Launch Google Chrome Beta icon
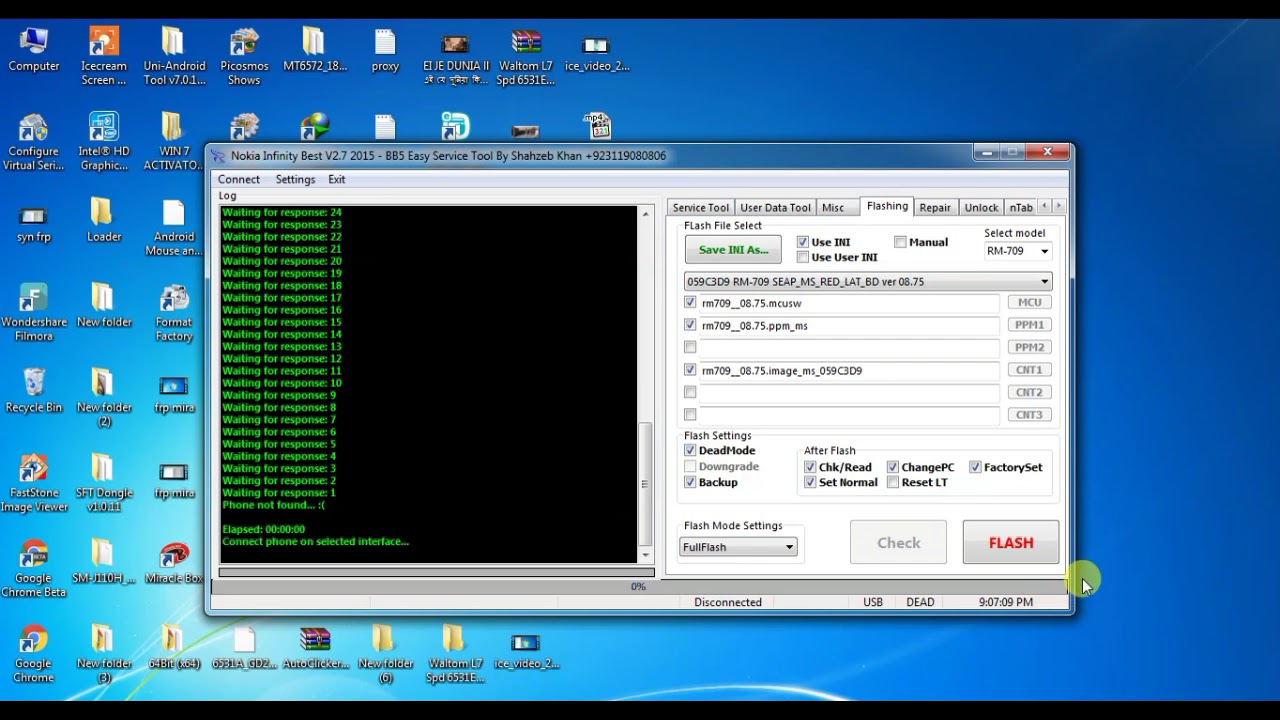1280x720 pixels. point(33,569)
